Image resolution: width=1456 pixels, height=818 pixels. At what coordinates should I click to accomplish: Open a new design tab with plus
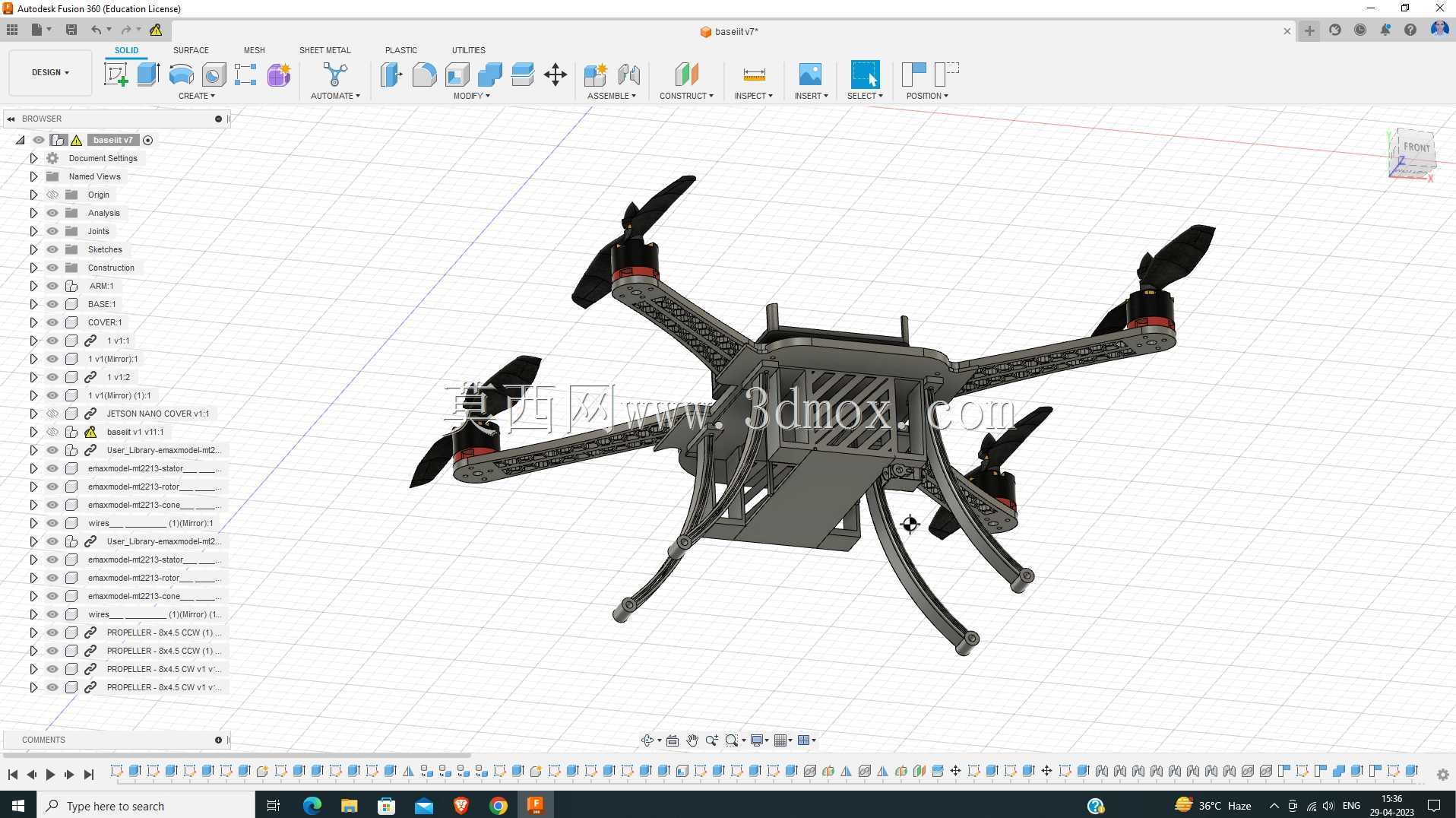point(1309,30)
